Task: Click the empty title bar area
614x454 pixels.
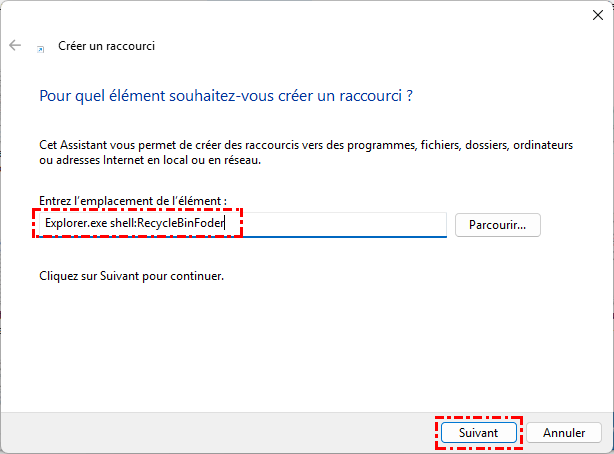Action: [300, 14]
